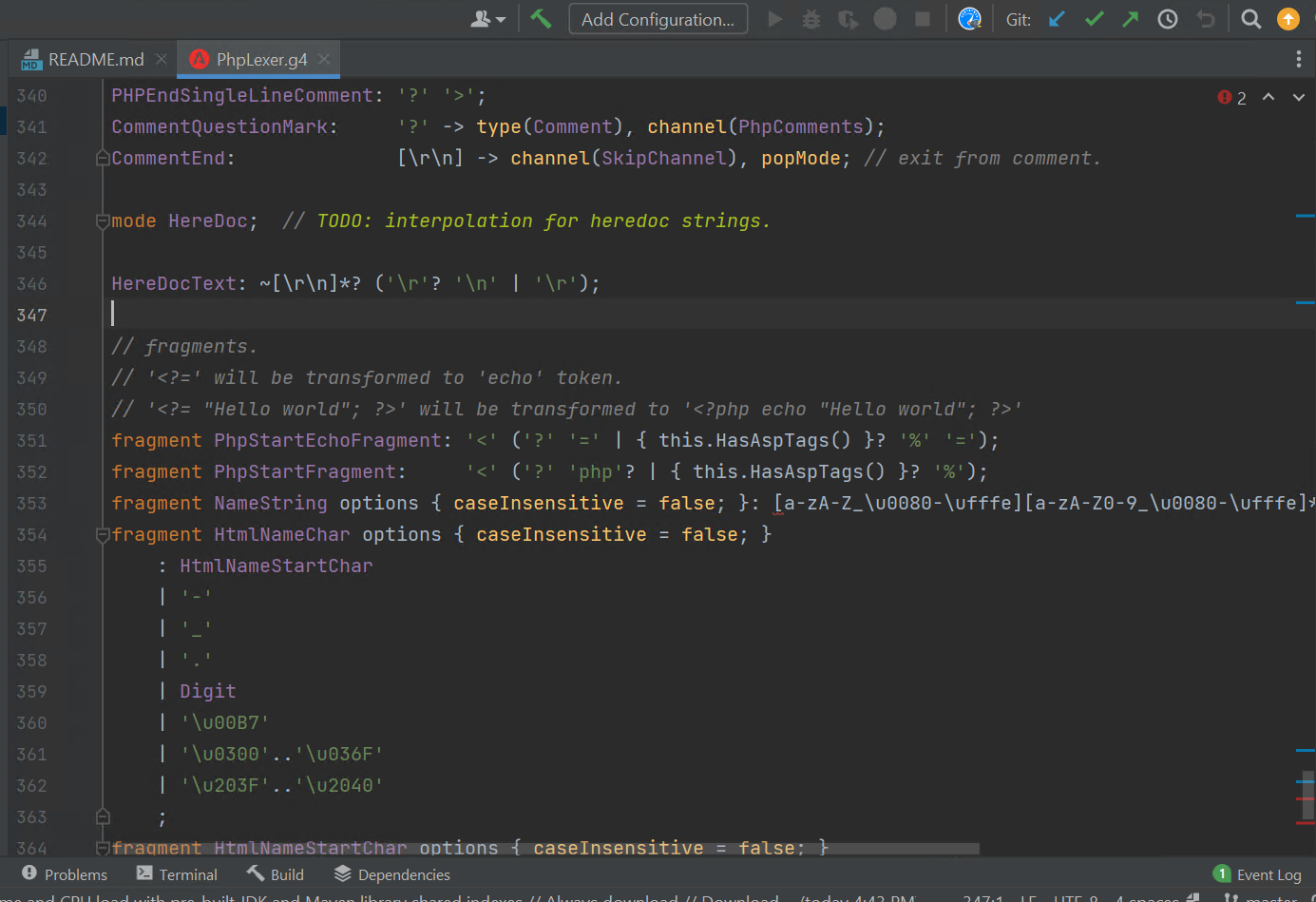The image size is (1316, 902).
Task: Open the Search Everywhere magnifier
Action: (1250, 18)
